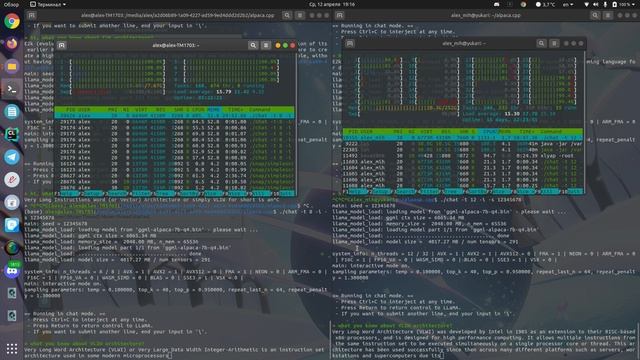Click search icon in alex_mih@yukari ~/alpaca.cpp titlebar
This screenshot has height=360, width=640.
tap(595, 15)
